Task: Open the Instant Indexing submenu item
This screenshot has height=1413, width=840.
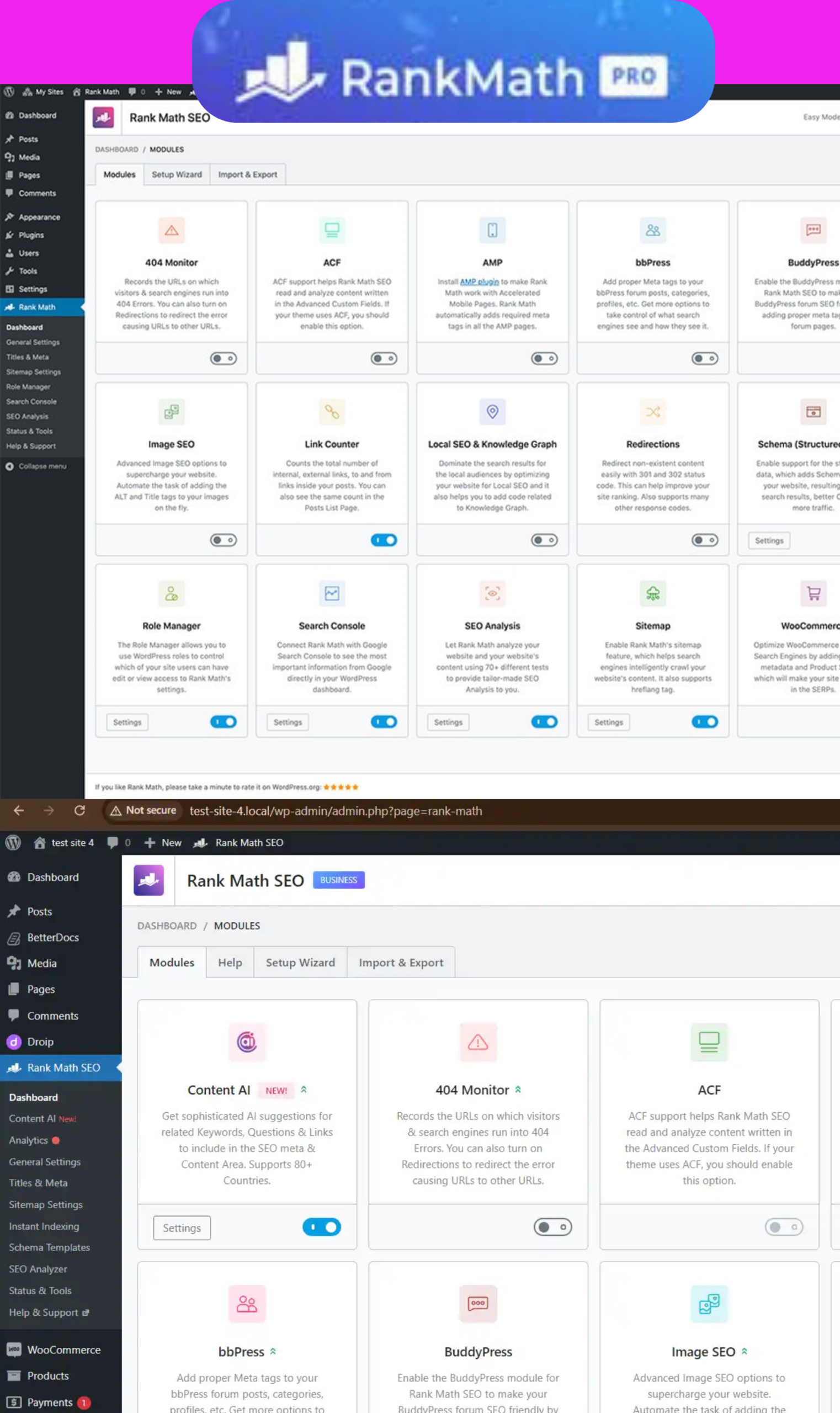Action: pos(44,1226)
